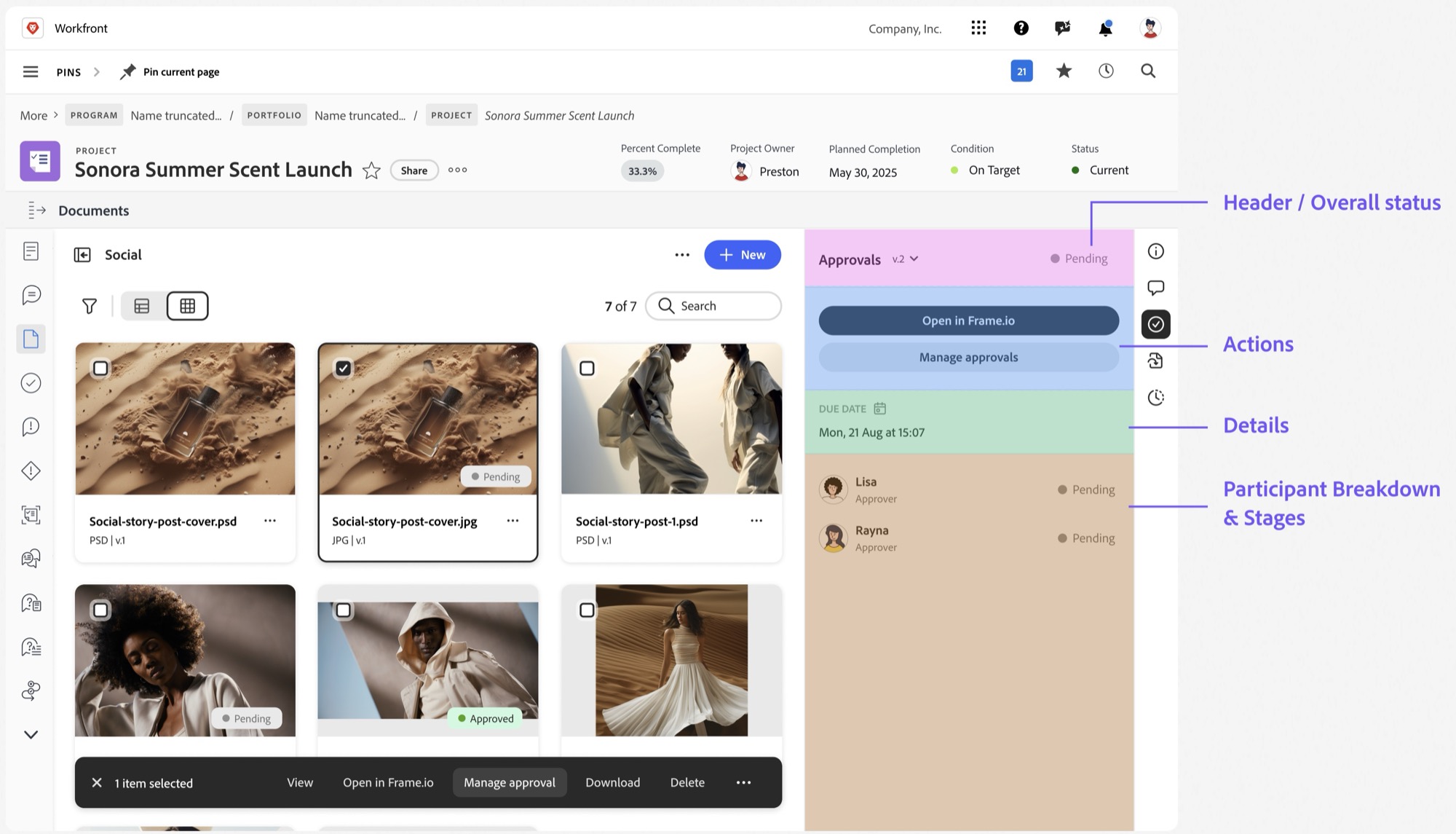Image resolution: width=1456 pixels, height=834 pixels.
Task: Open the Portfolio breadcrumb Name truncated
Action: [360, 115]
